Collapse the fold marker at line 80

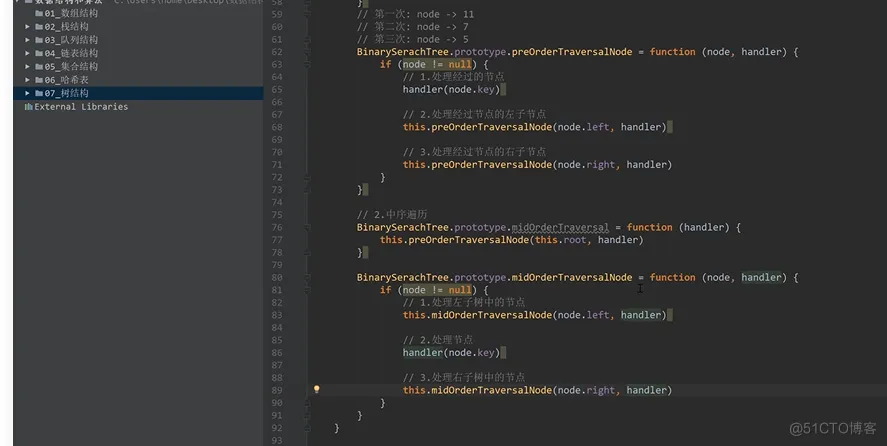click(307, 277)
